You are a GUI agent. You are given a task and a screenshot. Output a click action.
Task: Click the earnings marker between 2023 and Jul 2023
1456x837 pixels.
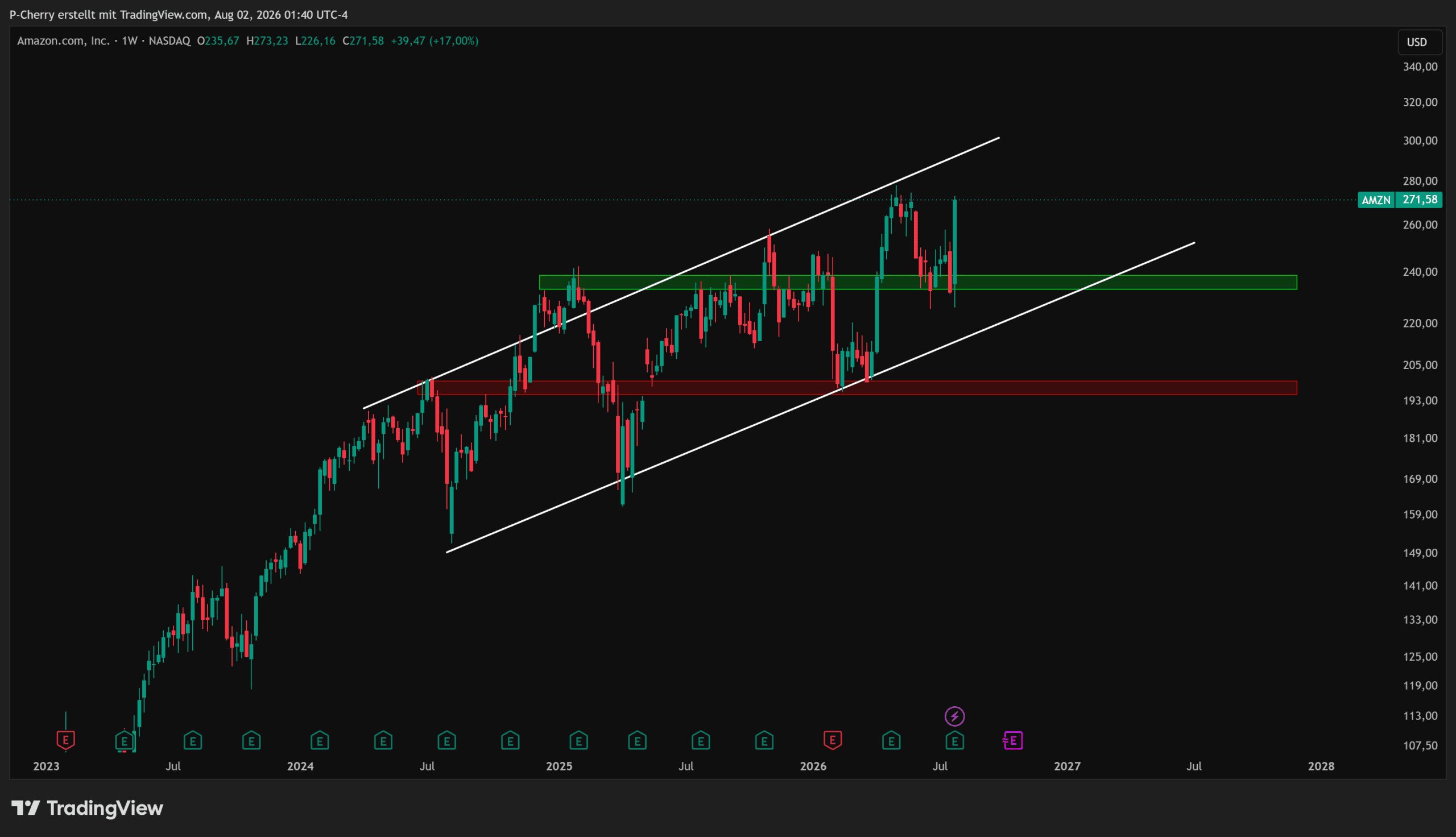124,740
